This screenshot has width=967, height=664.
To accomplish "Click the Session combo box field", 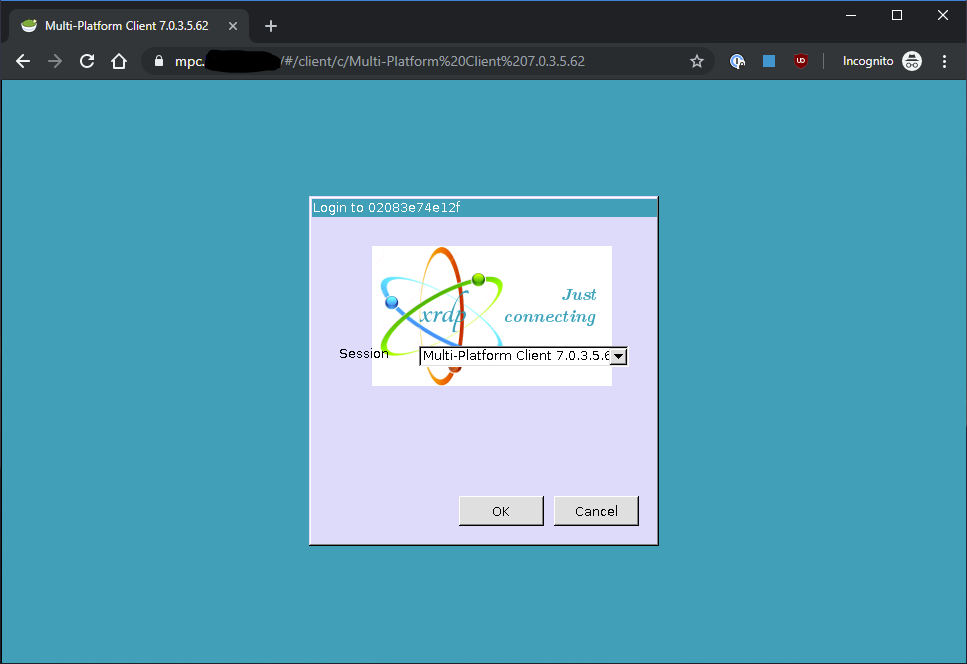I will click(523, 356).
